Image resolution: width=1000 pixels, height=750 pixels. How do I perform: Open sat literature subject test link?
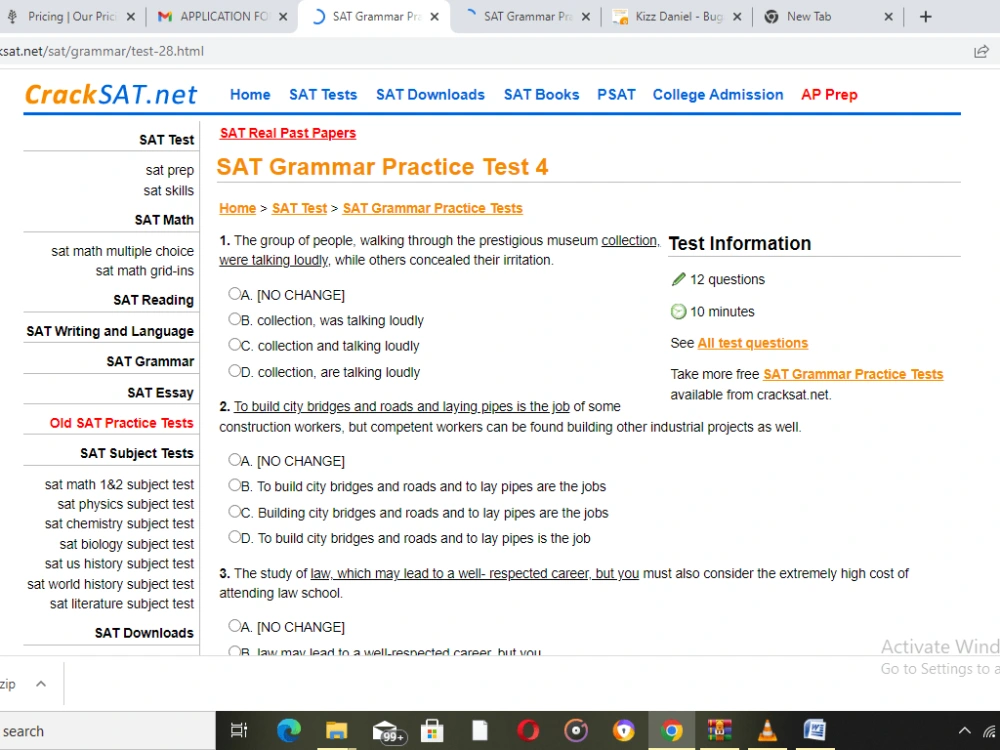click(122, 603)
